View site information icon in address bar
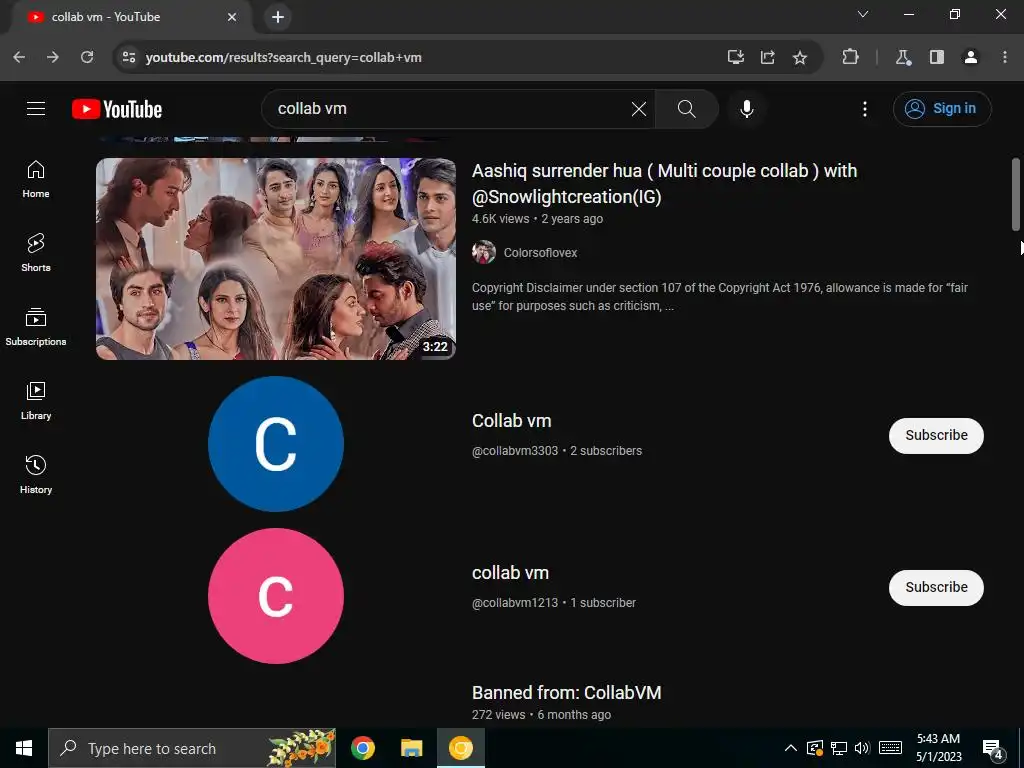1024x768 pixels. (129, 57)
